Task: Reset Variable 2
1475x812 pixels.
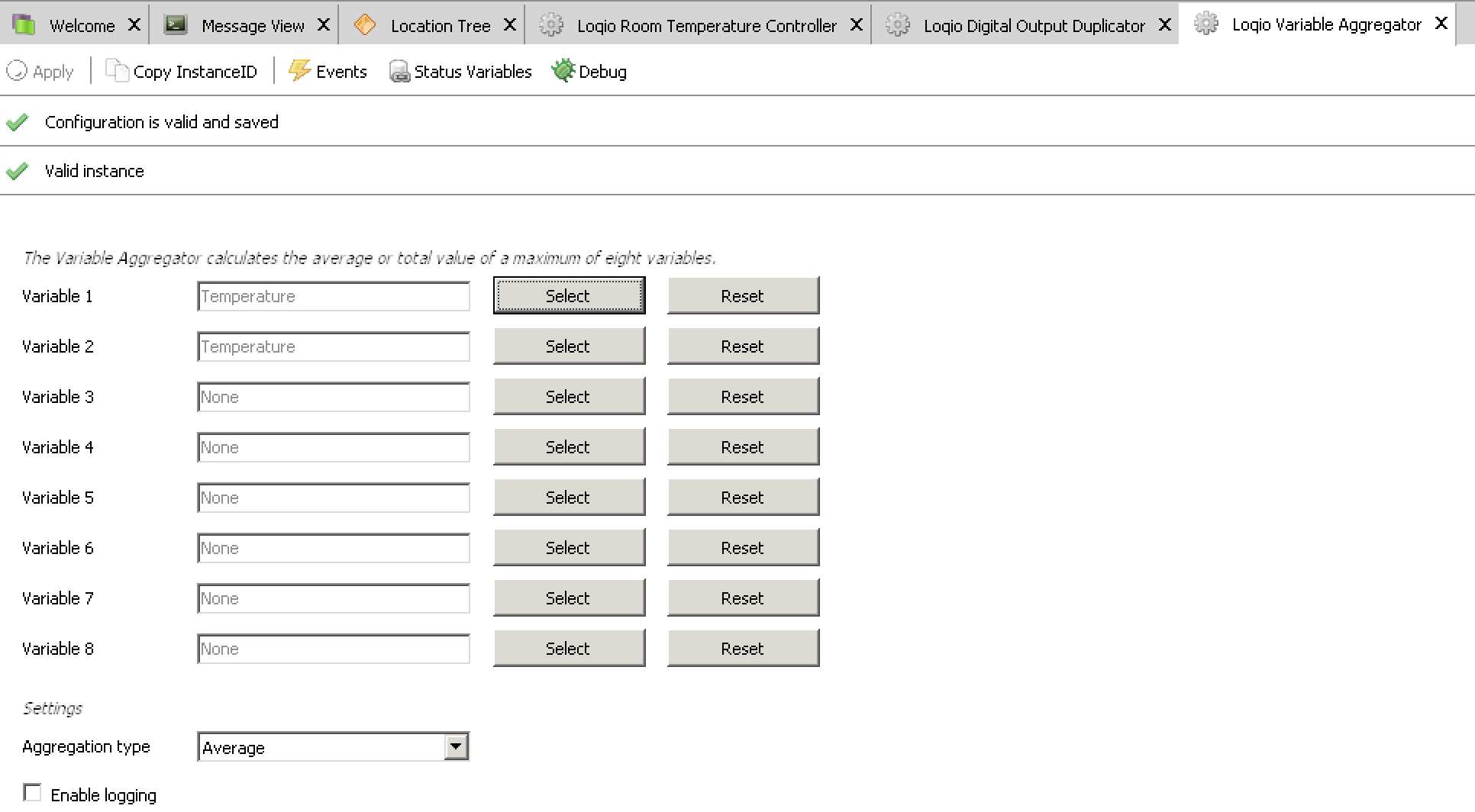Action: [743, 346]
